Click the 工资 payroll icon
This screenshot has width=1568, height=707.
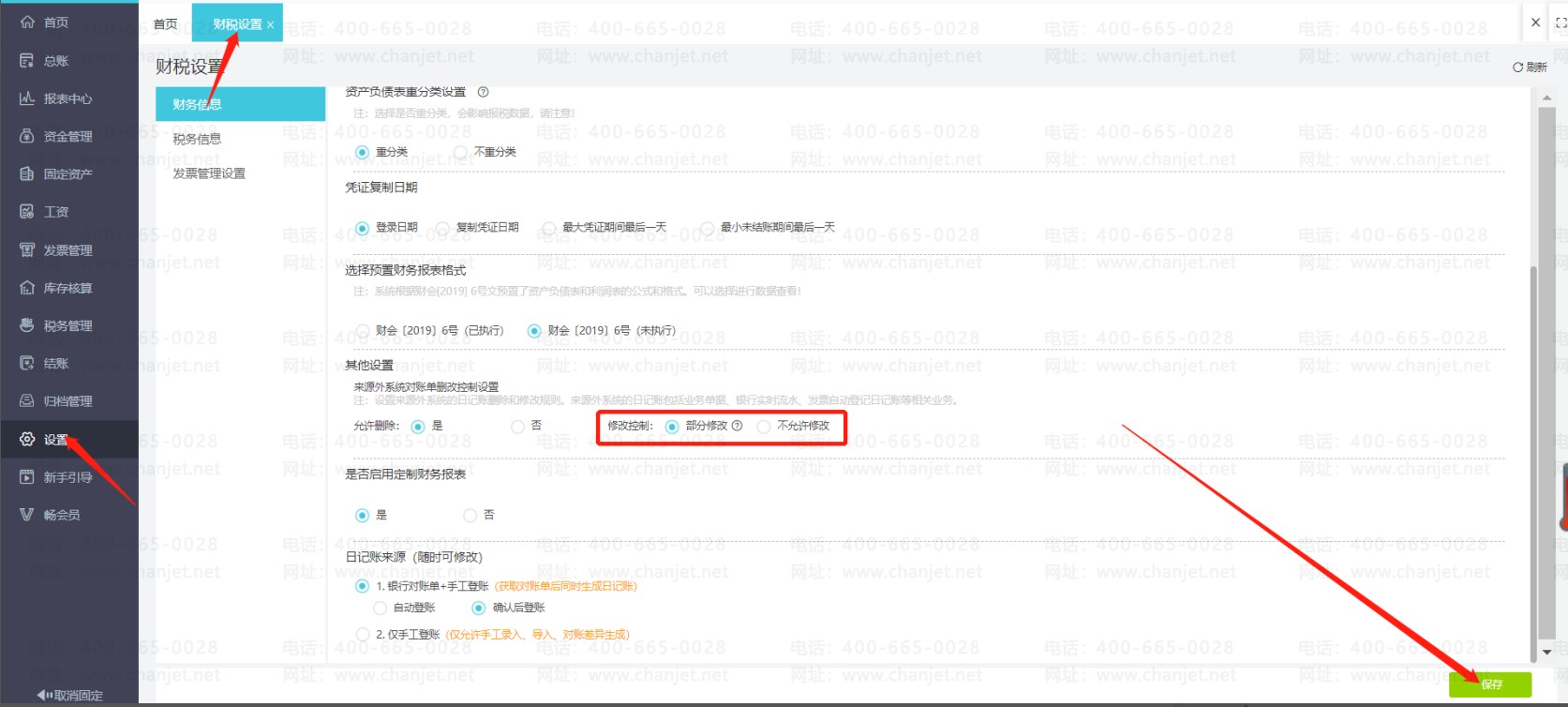(27, 212)
